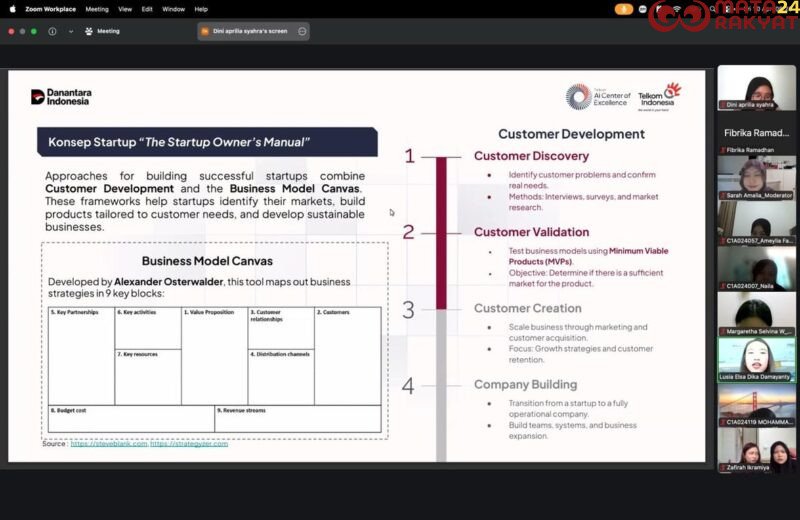Open the View menu
This screenshot has width=800, height=520.
(125, 9)
